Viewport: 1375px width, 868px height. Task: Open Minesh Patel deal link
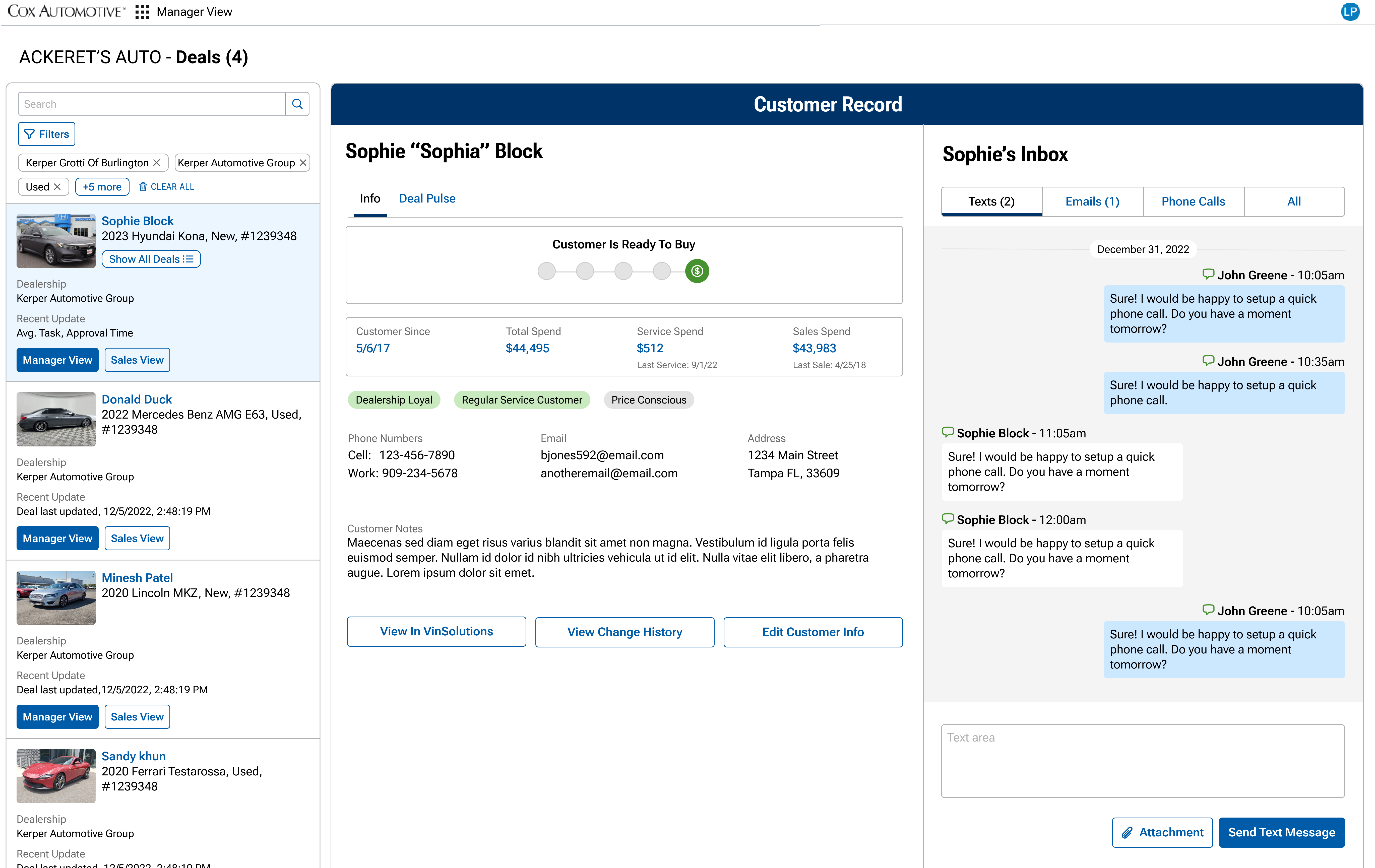pos(137,578)
